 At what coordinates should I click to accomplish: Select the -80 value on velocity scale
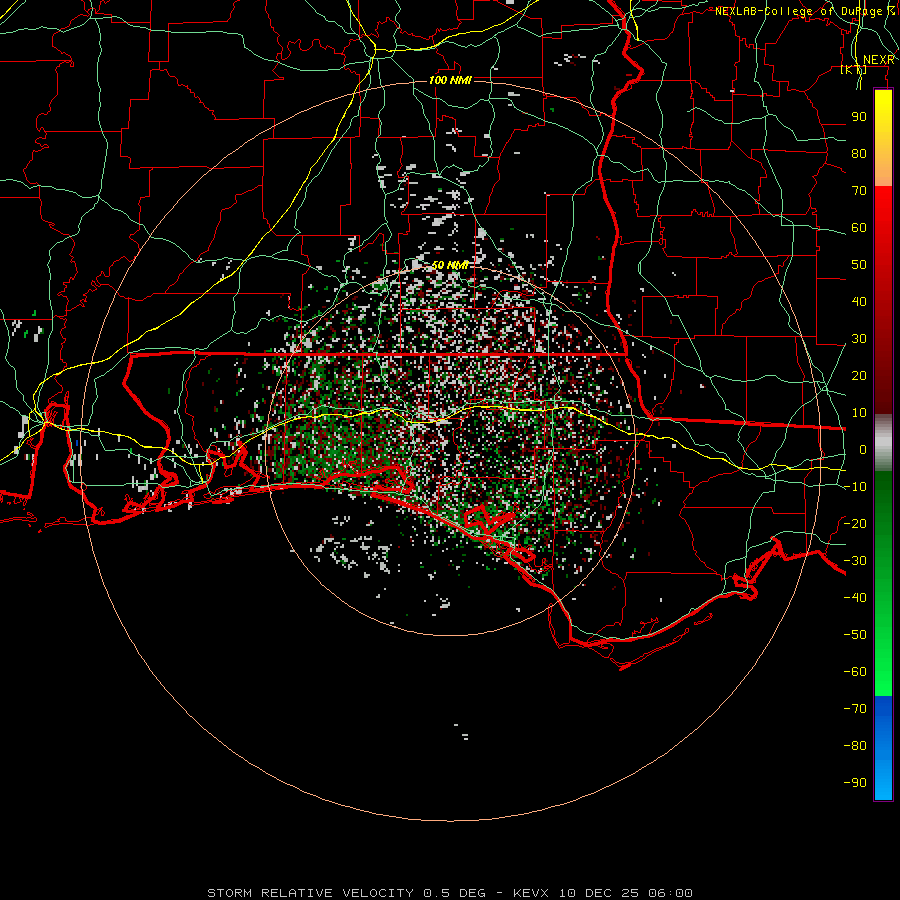coord(855,746)
